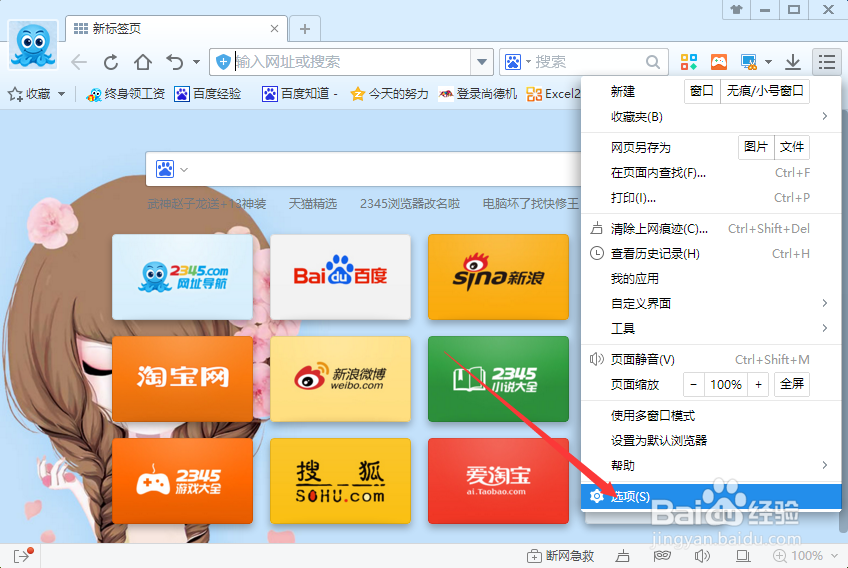Open the 2345游戏大全 tile

click(182, 481)
